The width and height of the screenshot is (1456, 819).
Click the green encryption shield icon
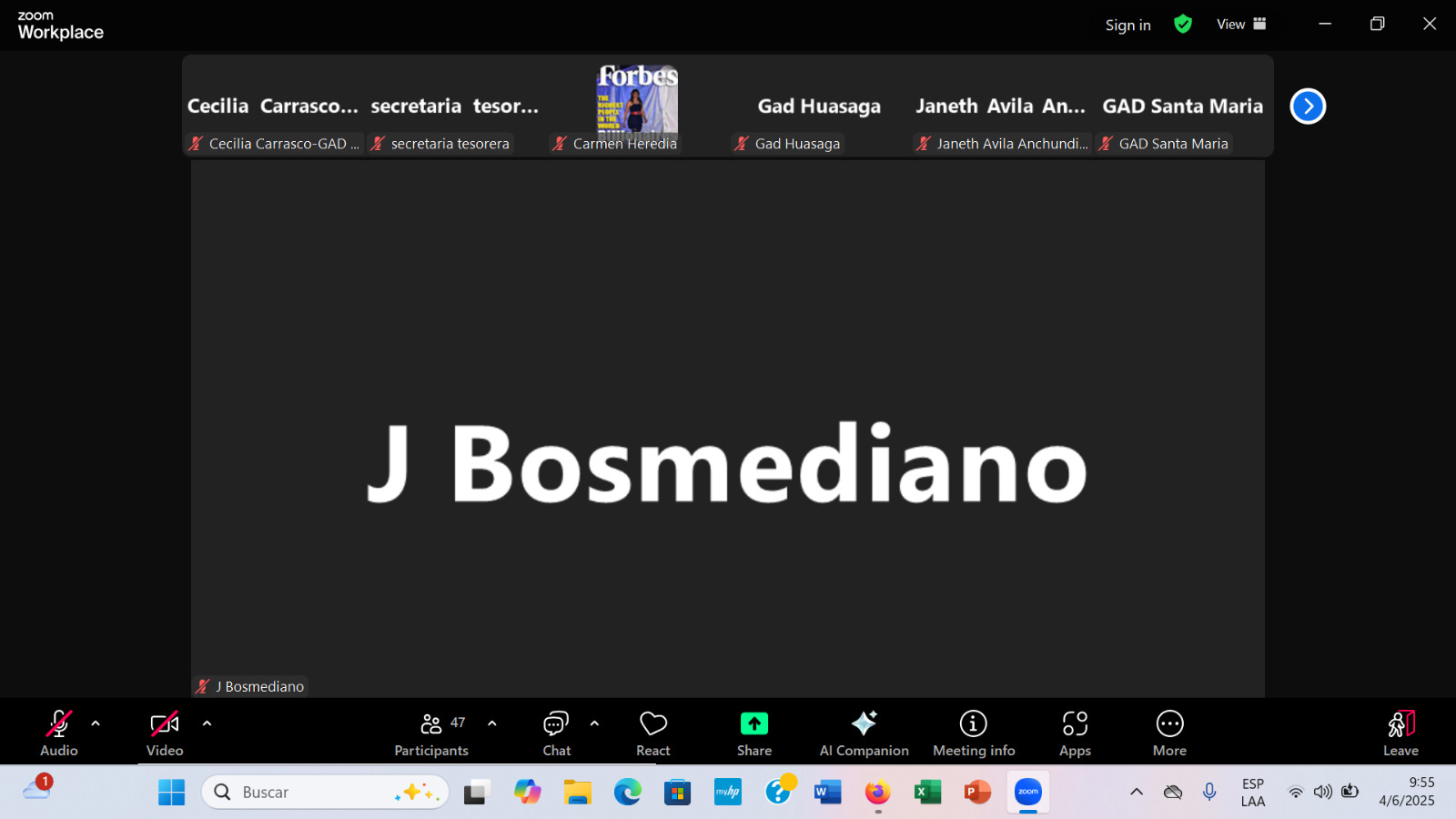tap(1183, 25)
